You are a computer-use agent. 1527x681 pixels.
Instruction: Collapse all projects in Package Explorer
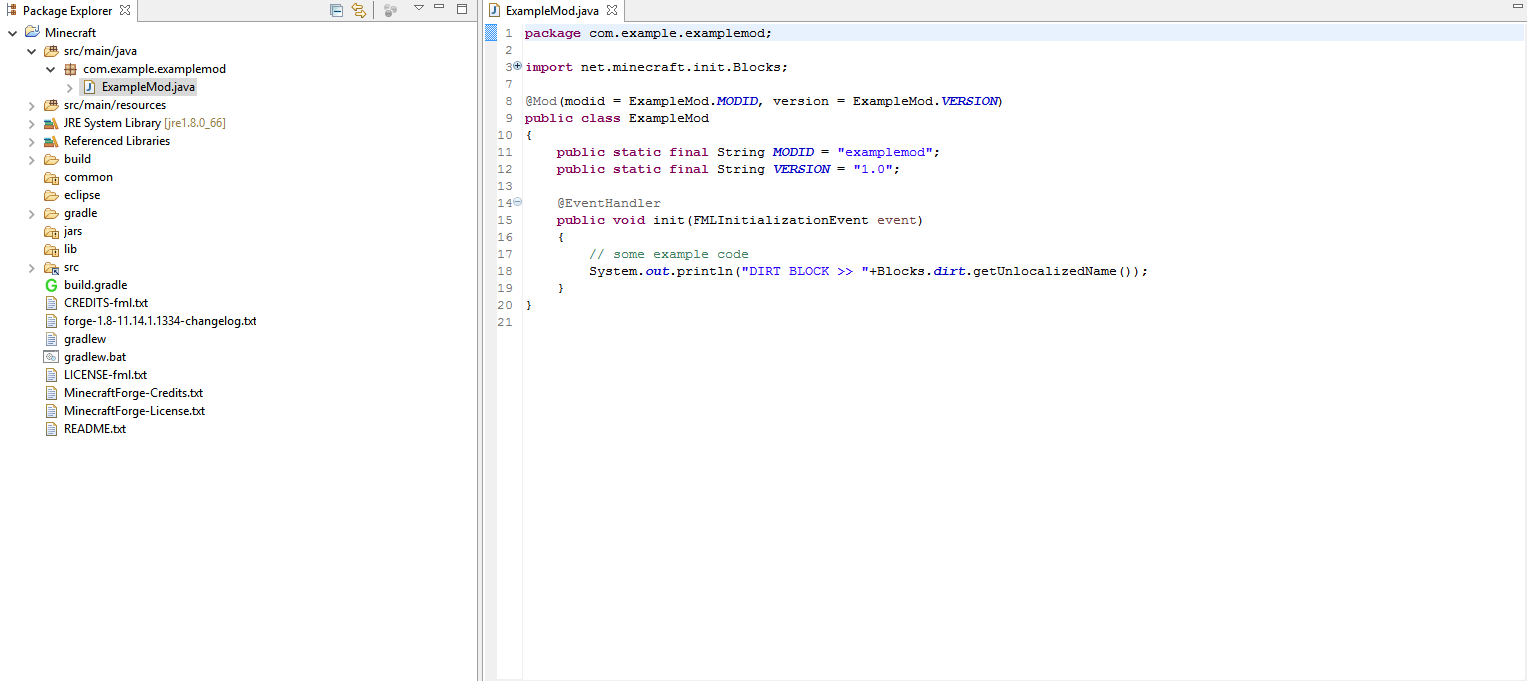[337, 9]
